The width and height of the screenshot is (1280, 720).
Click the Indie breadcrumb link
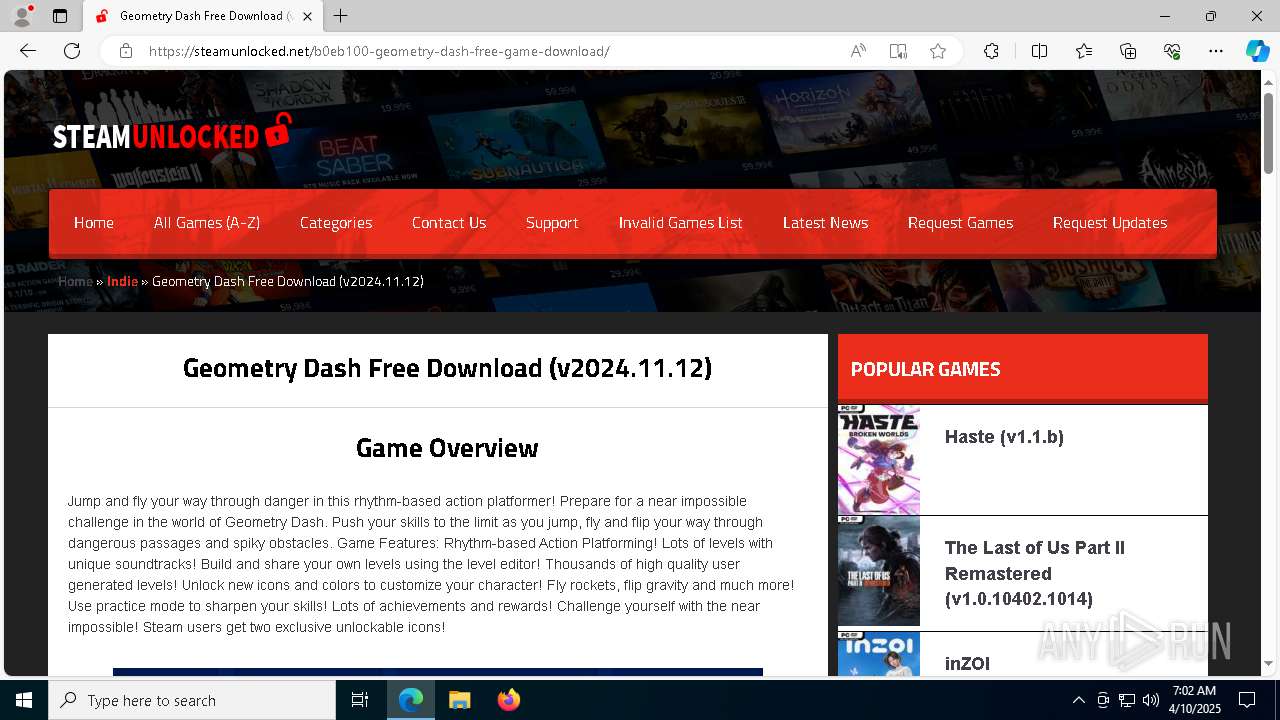click(123, 281)
